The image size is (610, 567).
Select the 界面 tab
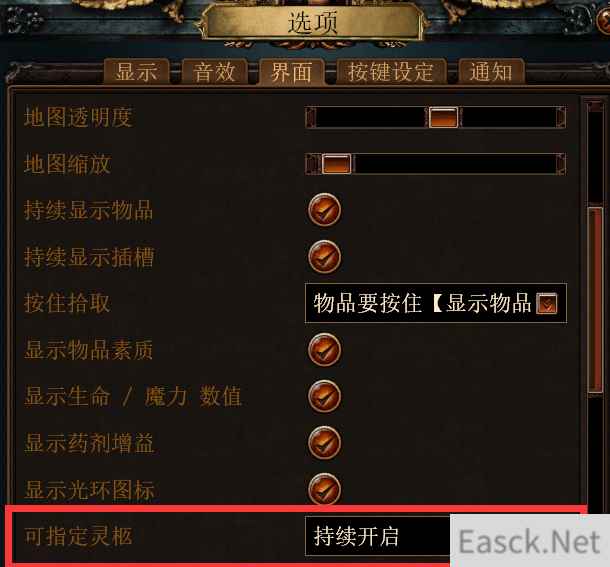coord(291,72)
